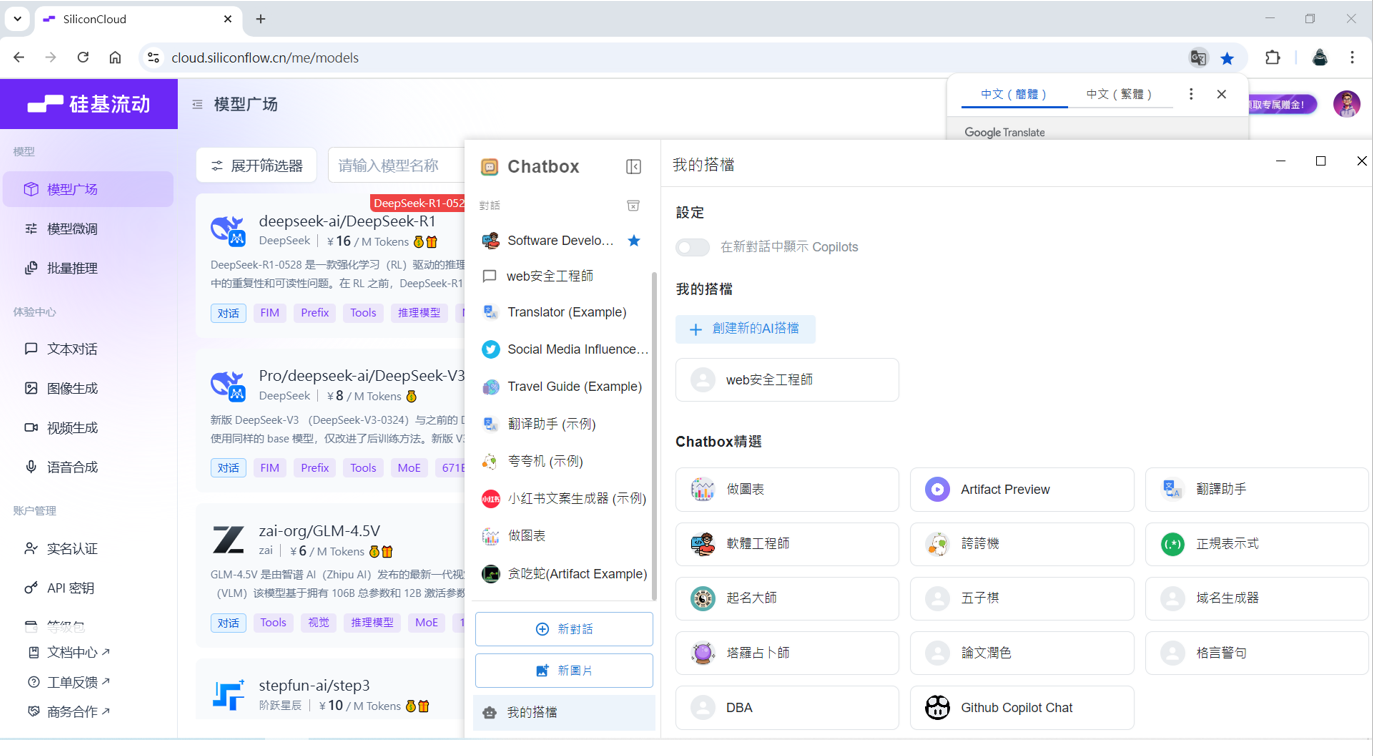Select the 塔羅占卜師 copilot
Screen dimensions: 1373x756
787,653
